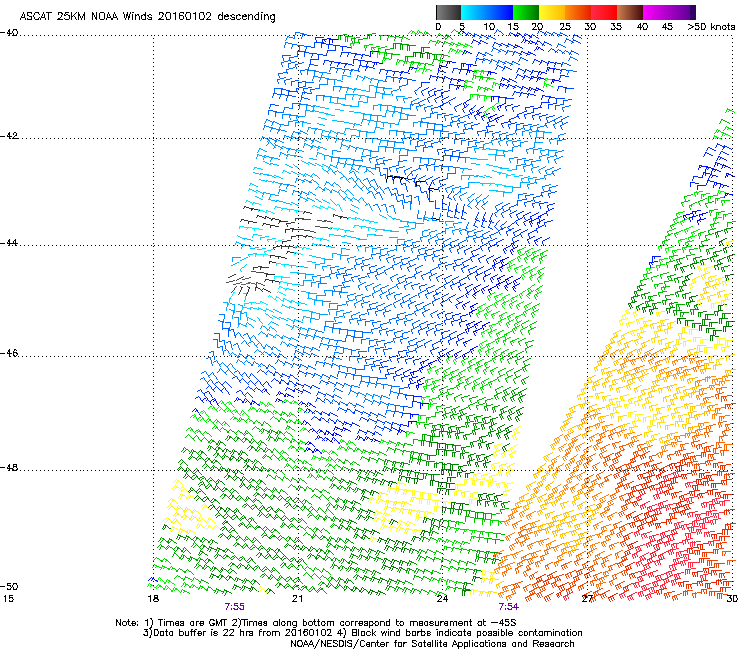Click the '30' longitude axis label
This screenshot has height=650, width=740.
[x=732, y=599]
